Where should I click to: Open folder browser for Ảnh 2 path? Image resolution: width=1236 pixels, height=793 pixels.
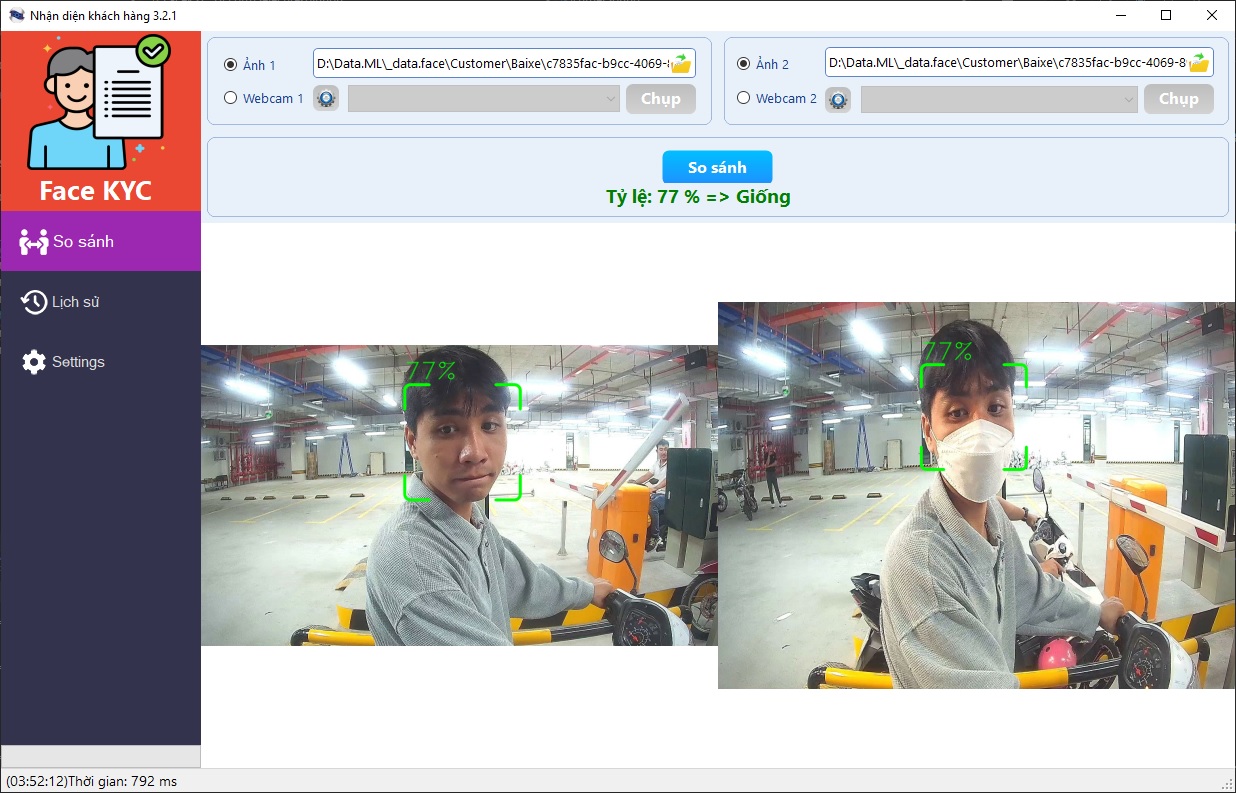1199,63
